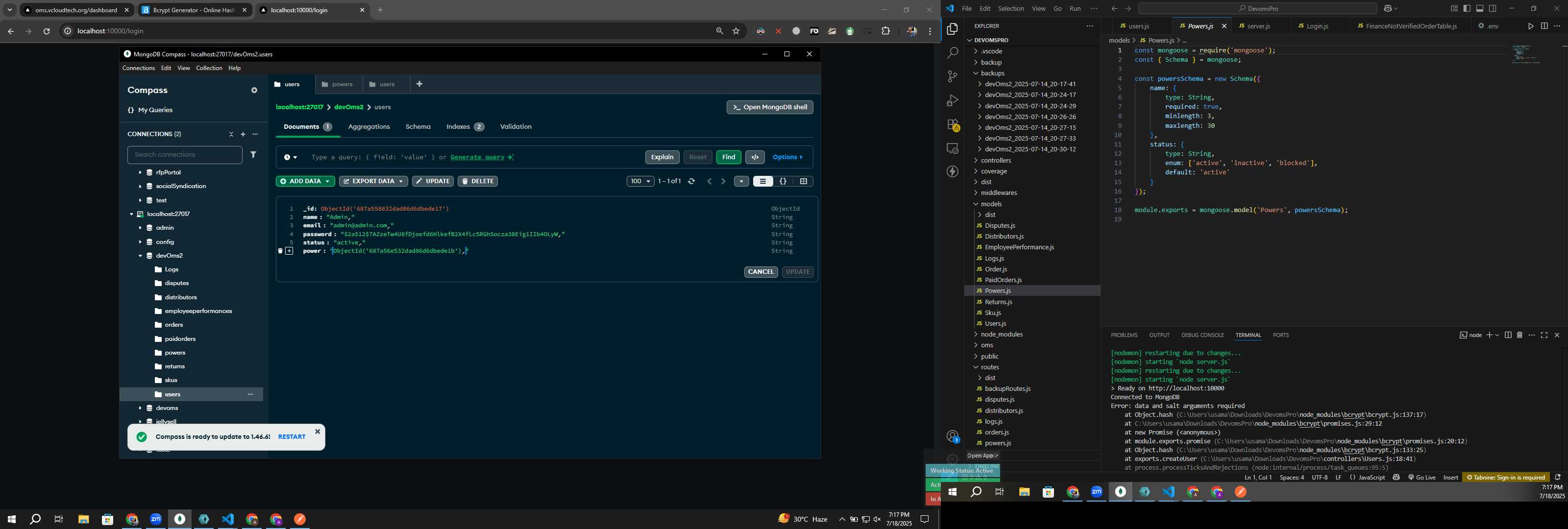Filter connections funnel icon in Compass
This screenshot has width=1568, height=529.
pyautogui.click(x=254, y=155)
